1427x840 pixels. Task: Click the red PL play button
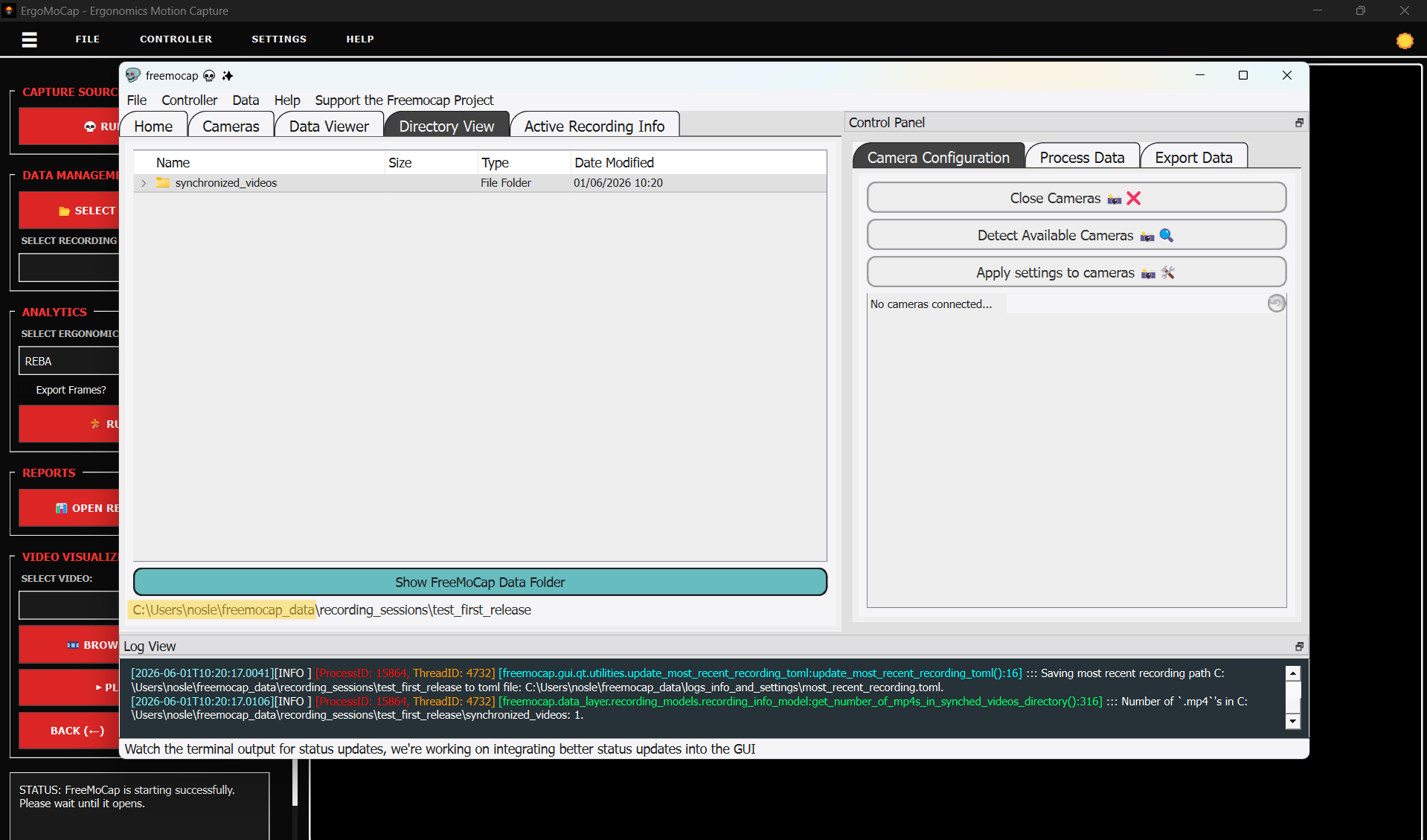coord(68,687)
